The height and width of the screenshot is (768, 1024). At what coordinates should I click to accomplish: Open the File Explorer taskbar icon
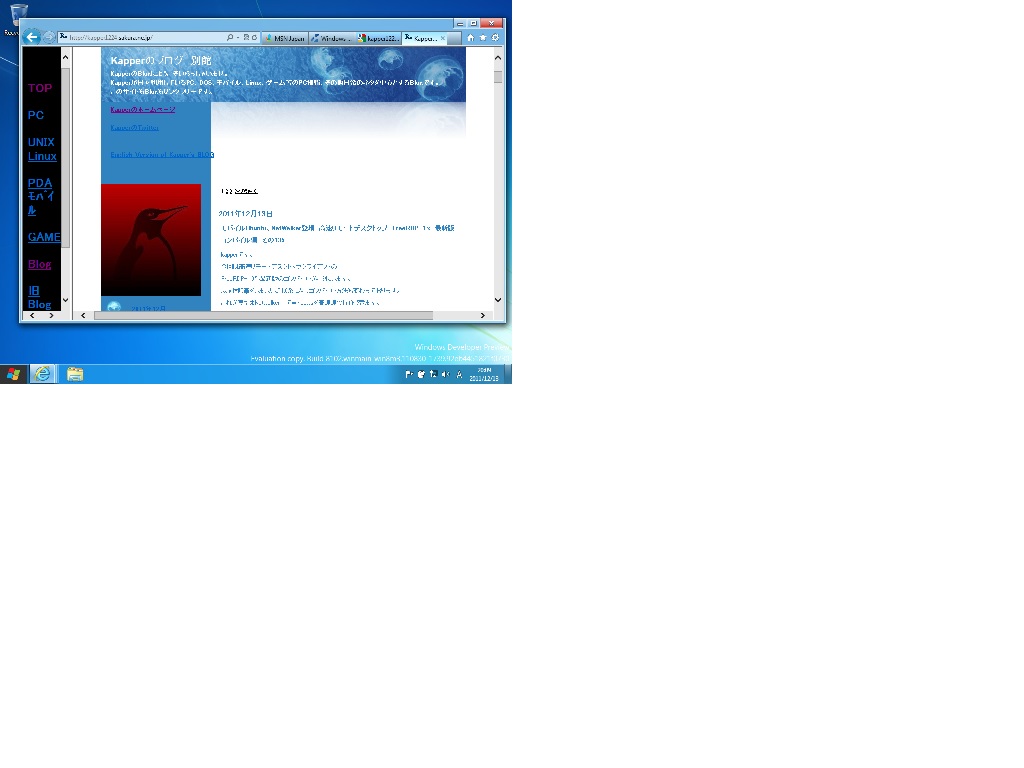pos(75,374)
